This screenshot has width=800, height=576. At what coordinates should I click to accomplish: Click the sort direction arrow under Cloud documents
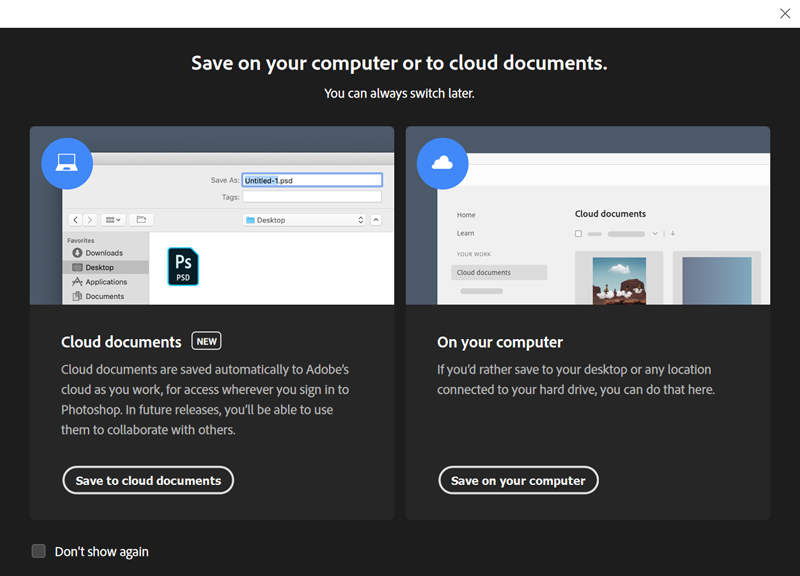coord(673,234)
